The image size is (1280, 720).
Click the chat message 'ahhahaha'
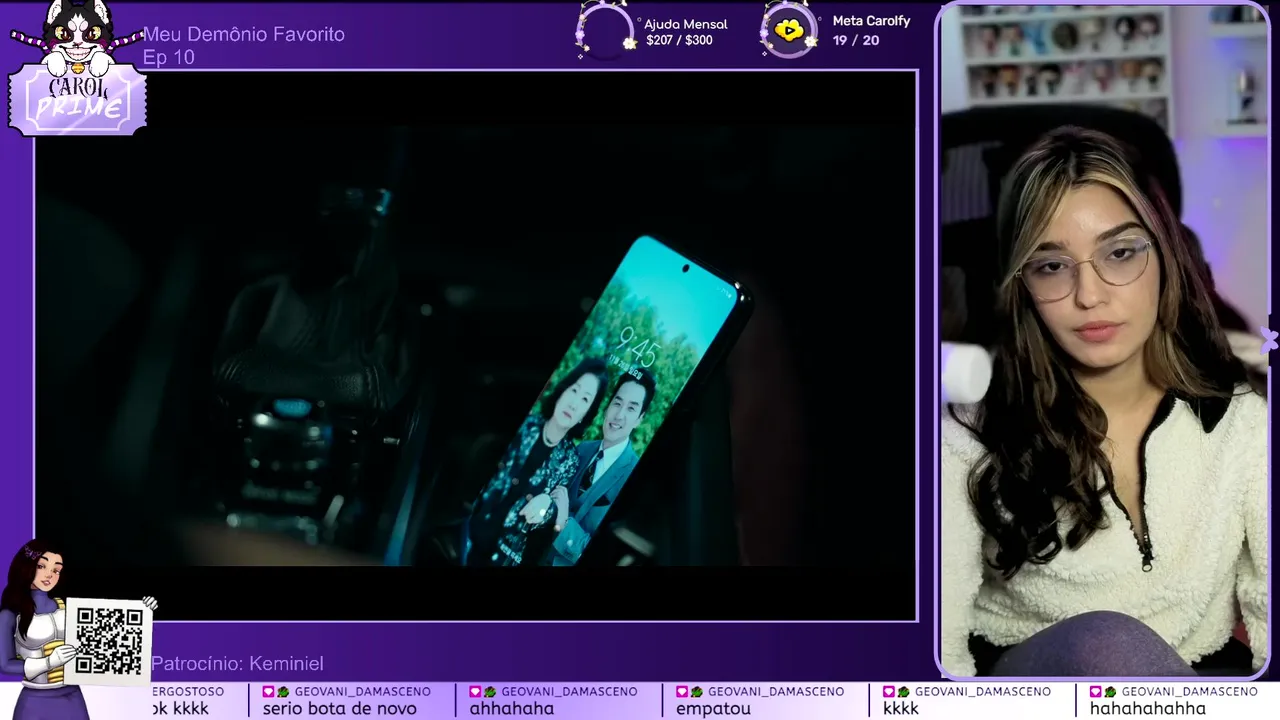point(511,708)
